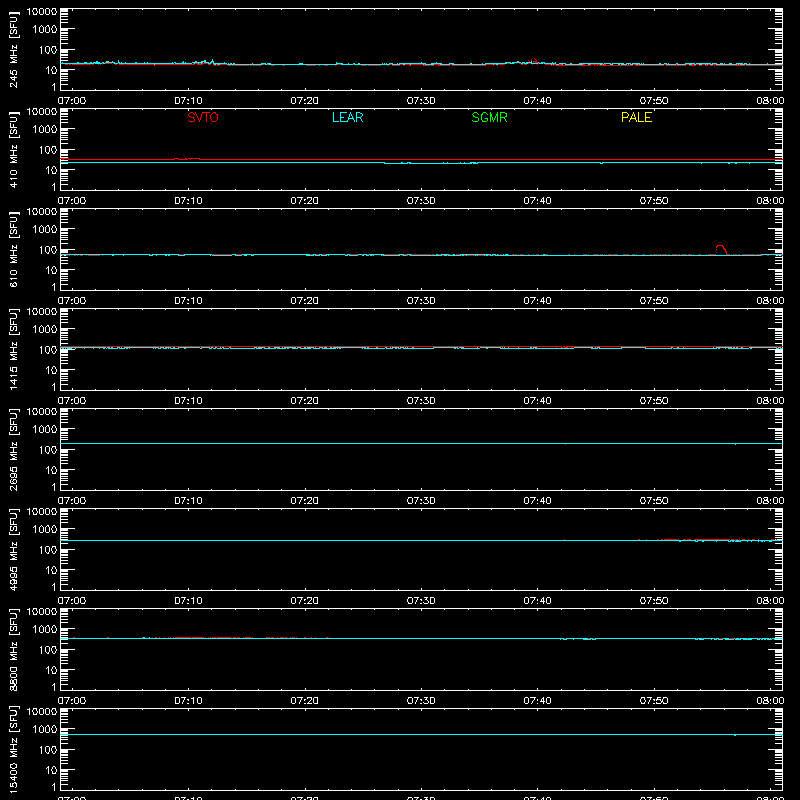Click 07:30 tick label below the 245 MHz plot
This screenshot has width=800, height=800.
[421, 101]
